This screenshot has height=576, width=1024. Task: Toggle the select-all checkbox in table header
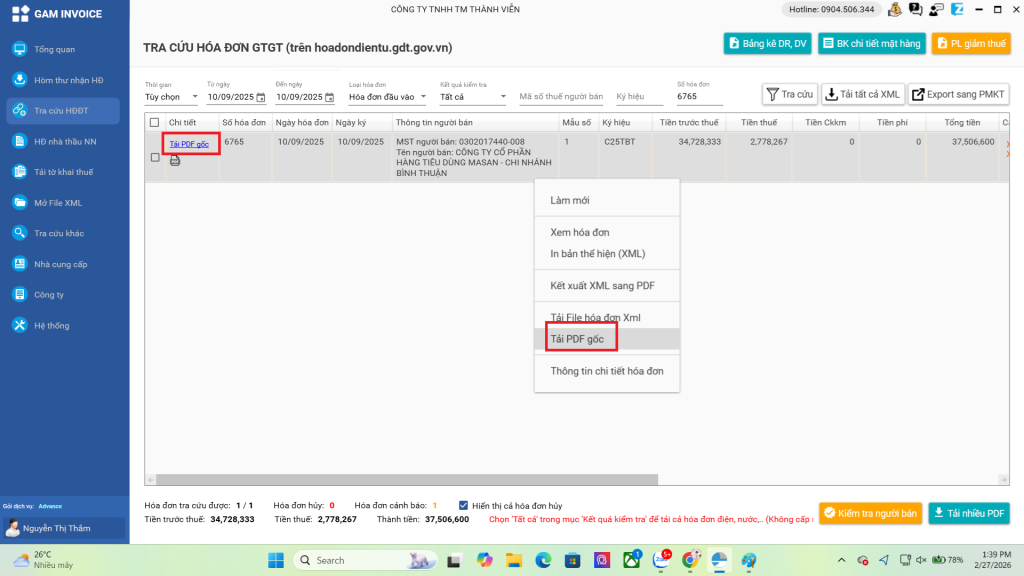click(154, 123)
